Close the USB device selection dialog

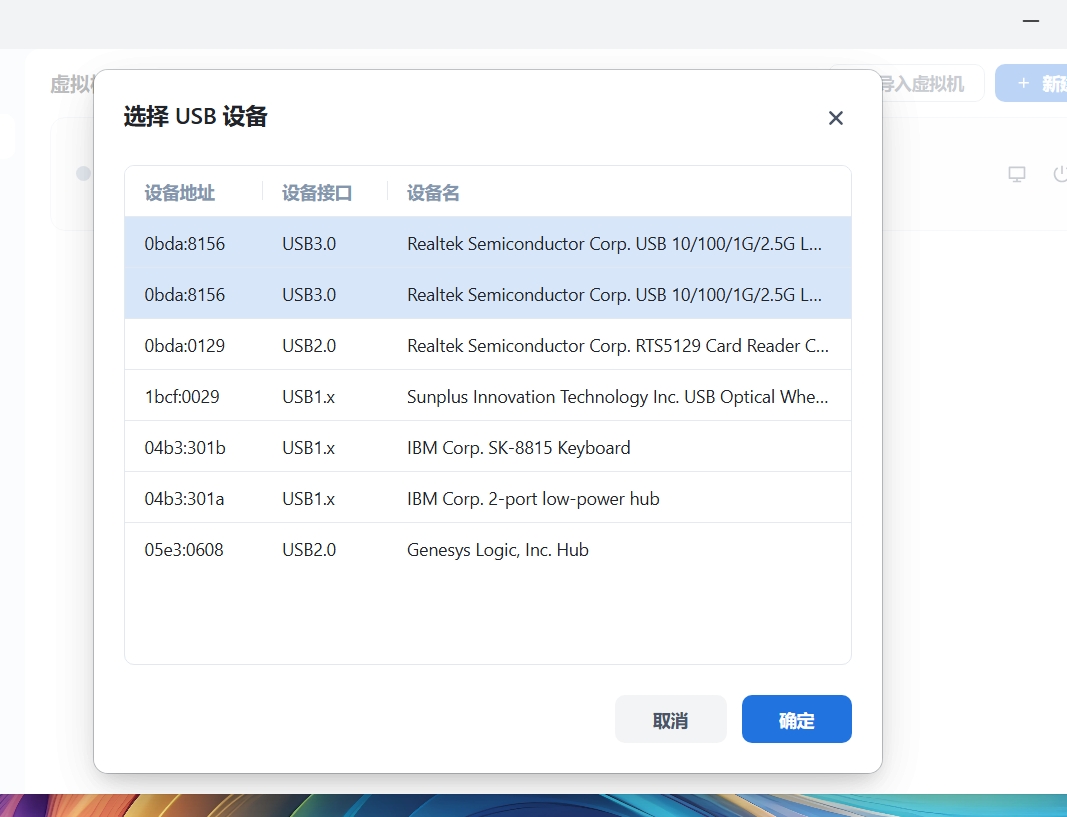836,117
